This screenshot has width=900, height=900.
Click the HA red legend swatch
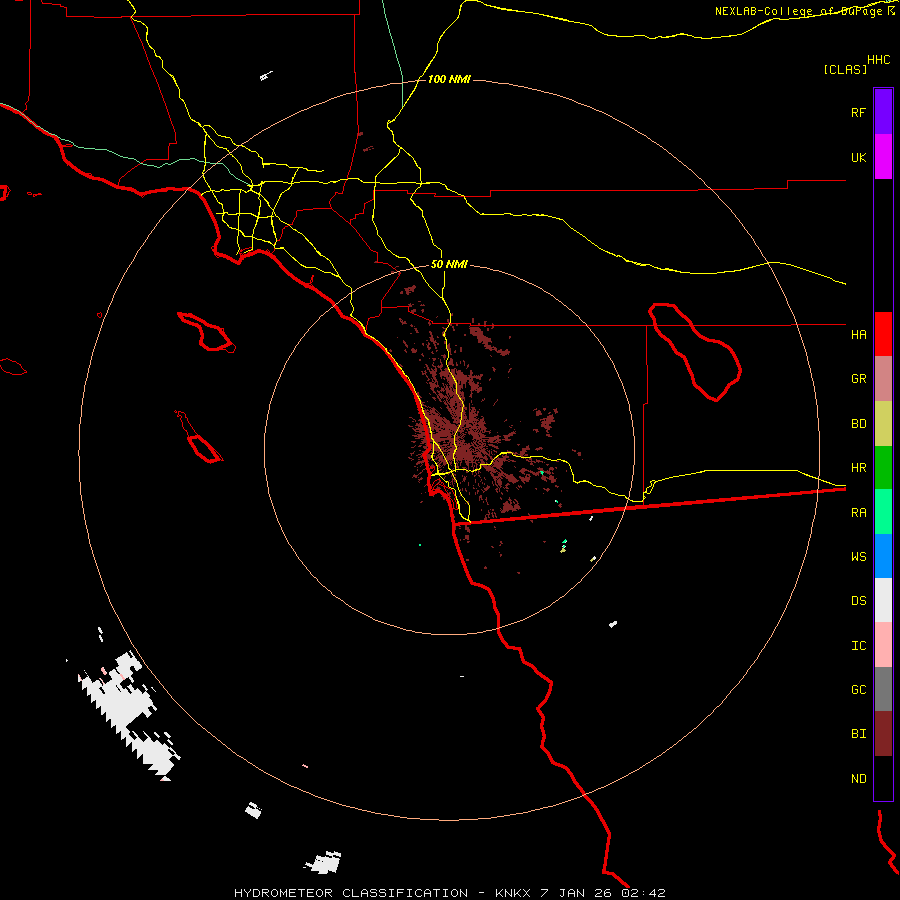click(883, 334)
